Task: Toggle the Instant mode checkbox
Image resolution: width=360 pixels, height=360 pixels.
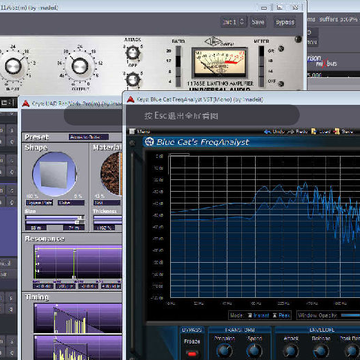Action: (x=250, y=315)
